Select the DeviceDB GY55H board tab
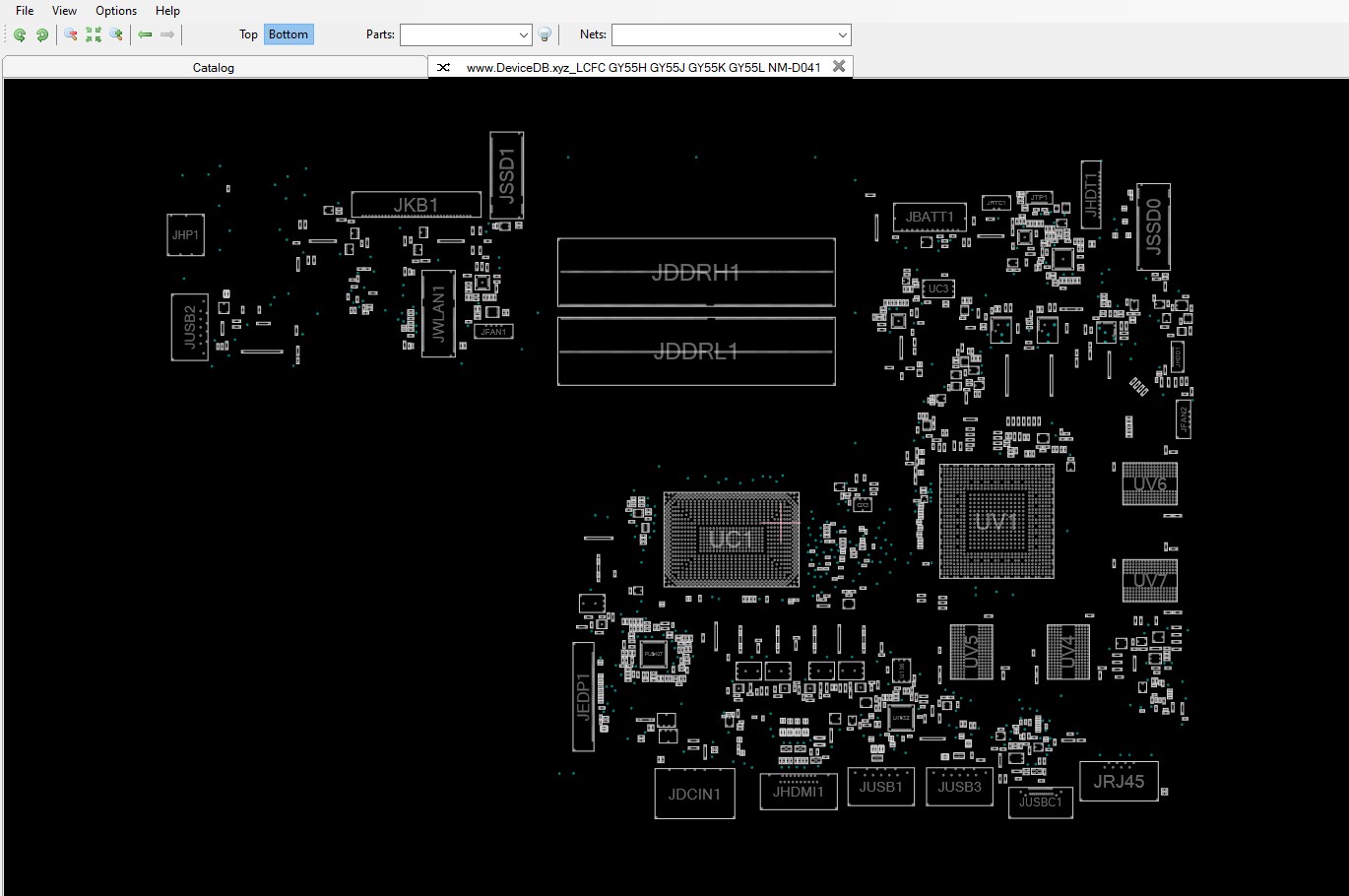This screenshot has height=896, width=1349. pyautogui.click(x=640, y=67)
